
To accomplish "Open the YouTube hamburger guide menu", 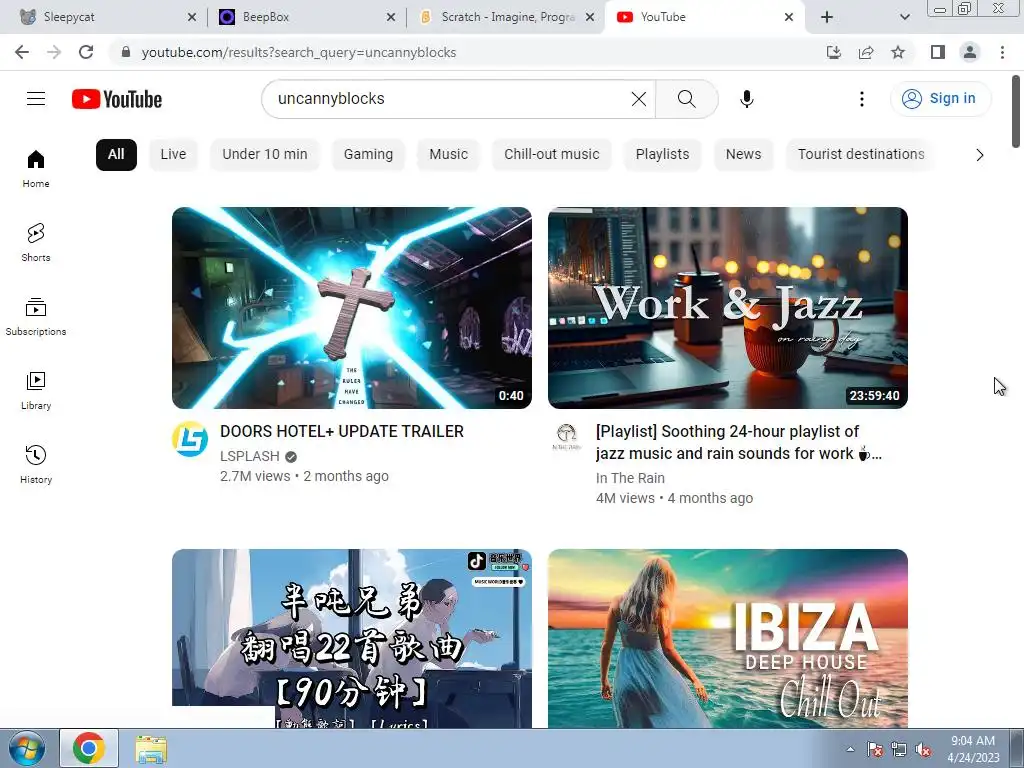I will pos(36,99).
